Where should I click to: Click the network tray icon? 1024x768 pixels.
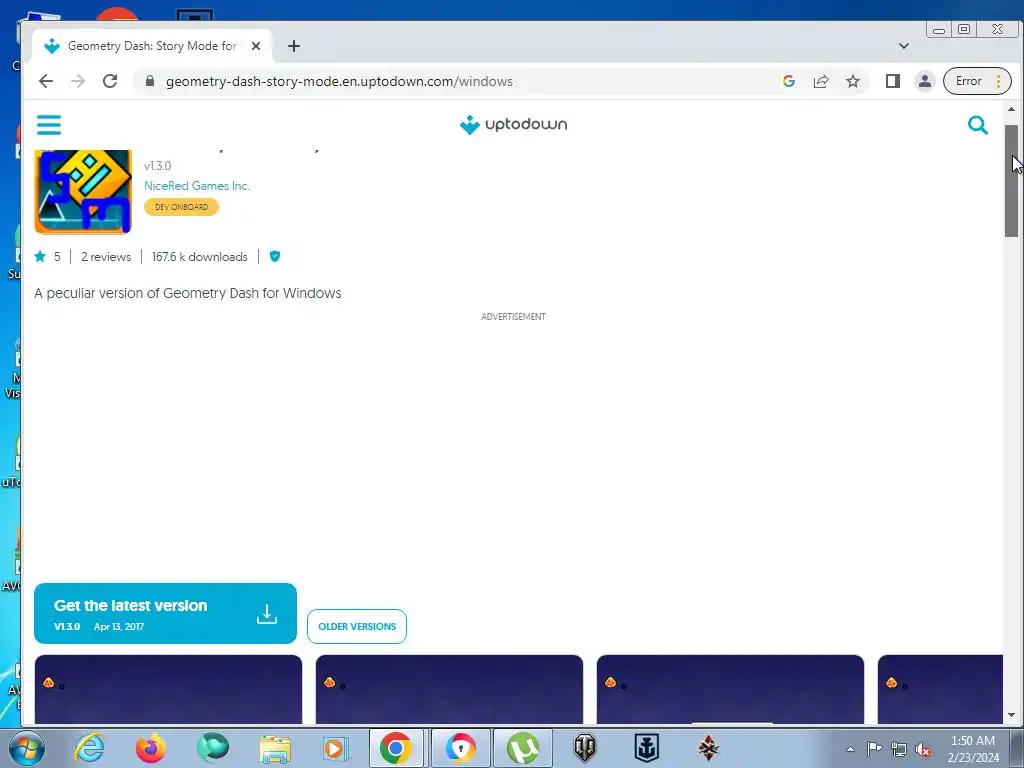899,749
